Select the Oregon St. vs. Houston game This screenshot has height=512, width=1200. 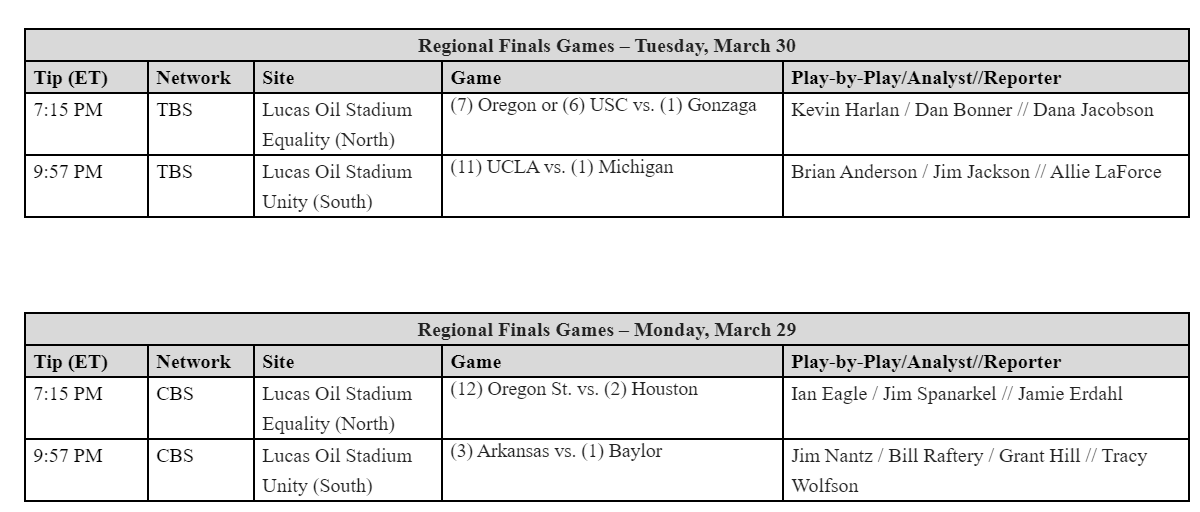tap(574, 390)
